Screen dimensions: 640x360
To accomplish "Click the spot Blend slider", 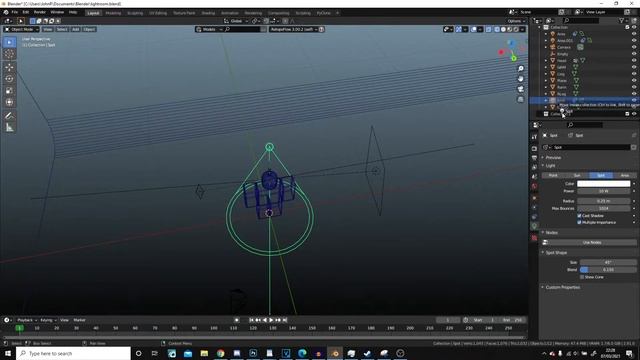I will [607, 270].
